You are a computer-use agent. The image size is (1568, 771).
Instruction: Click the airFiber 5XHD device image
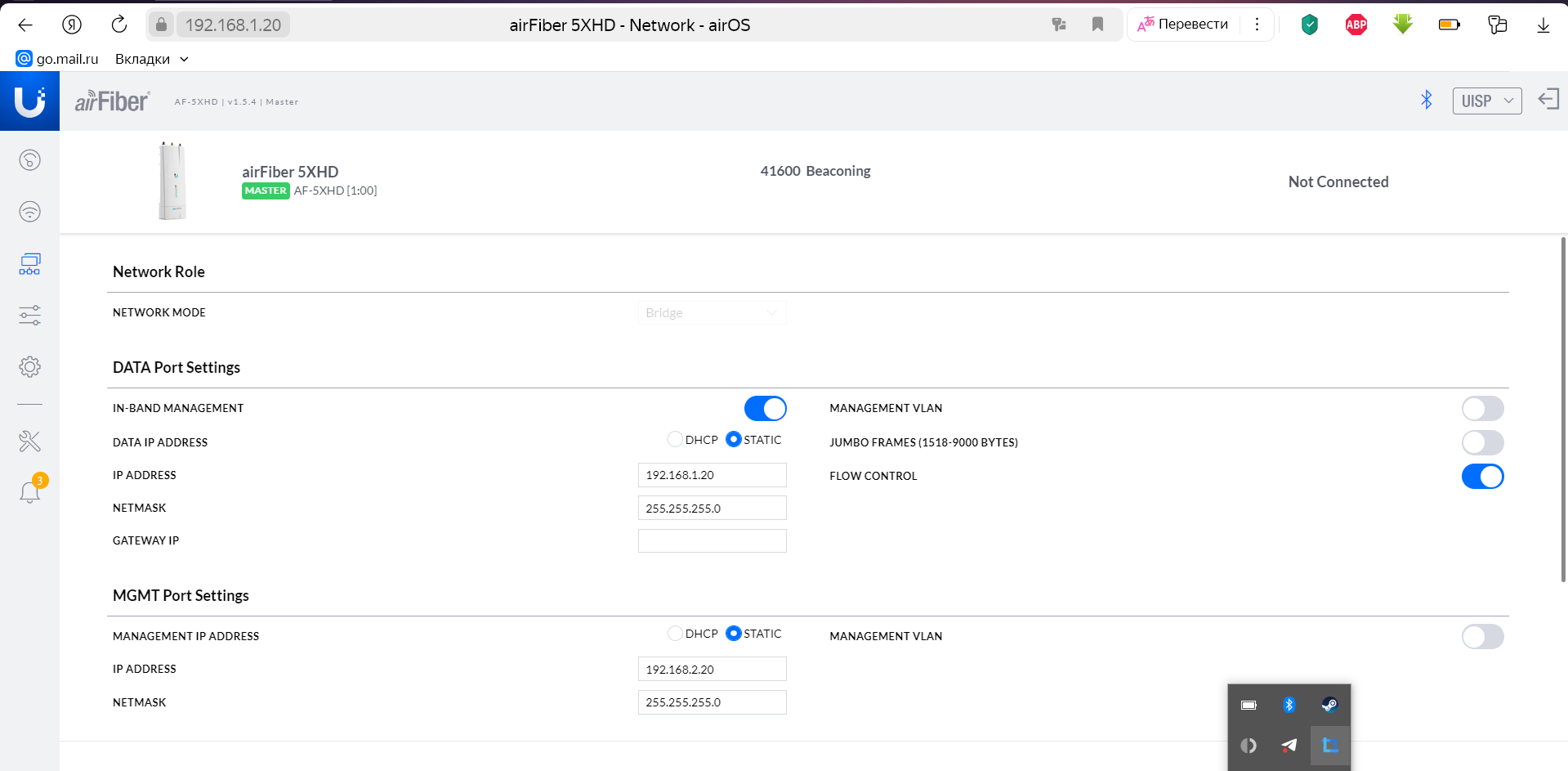172,181
